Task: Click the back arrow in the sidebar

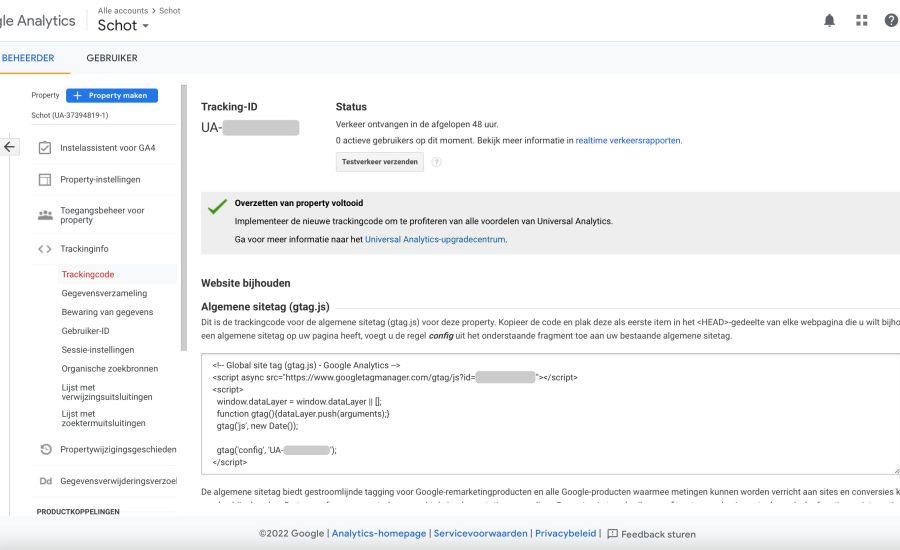Action: [10, 147]
